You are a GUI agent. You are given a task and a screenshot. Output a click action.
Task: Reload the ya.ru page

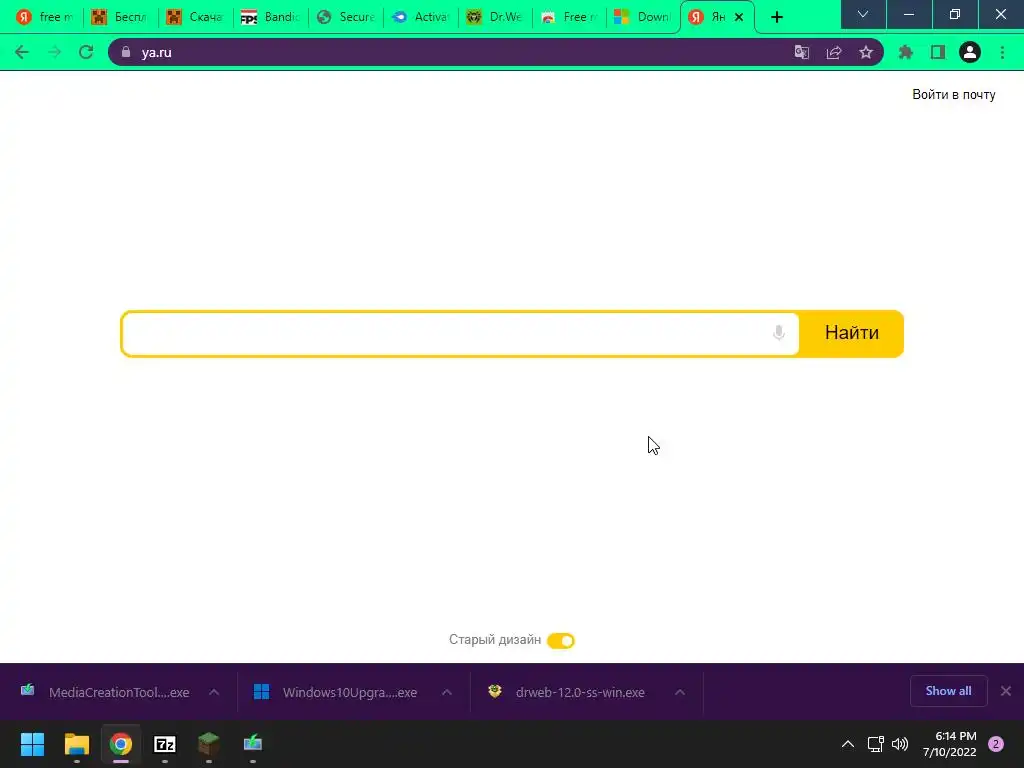pos(86,52)
